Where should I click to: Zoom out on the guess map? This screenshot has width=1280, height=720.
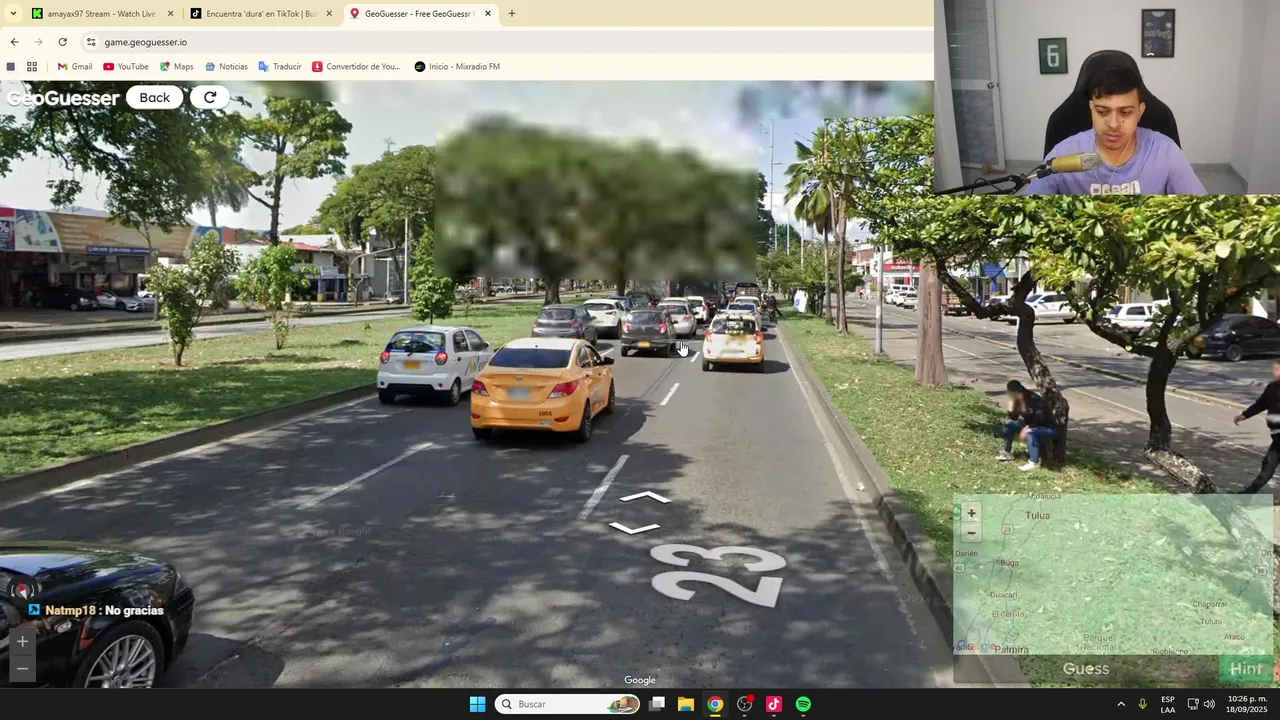tap(971, 533)
